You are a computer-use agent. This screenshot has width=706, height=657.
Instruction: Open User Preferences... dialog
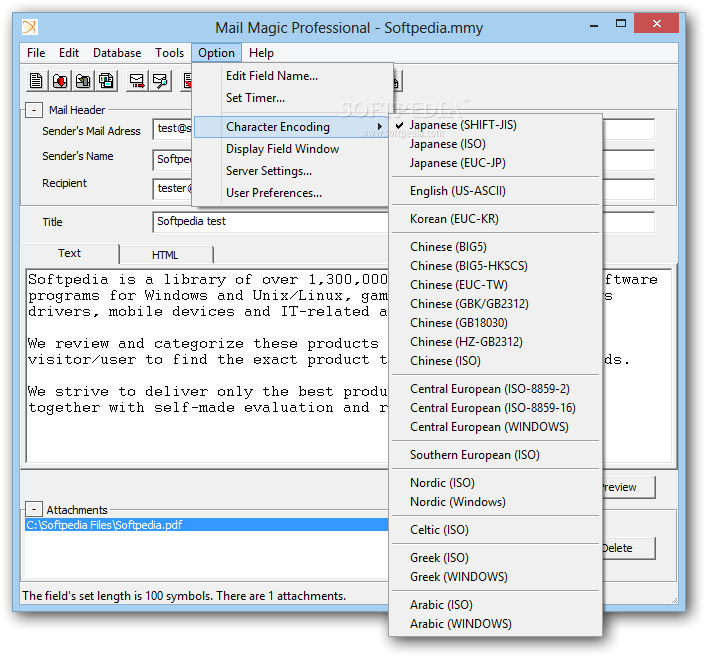291,193
